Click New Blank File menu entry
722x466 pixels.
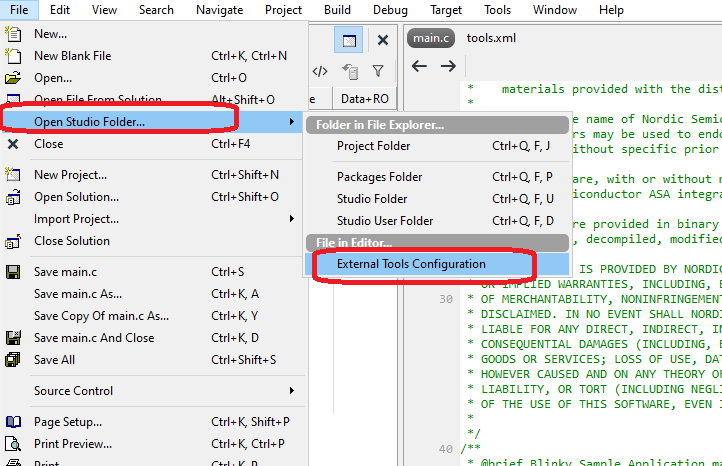73,56
